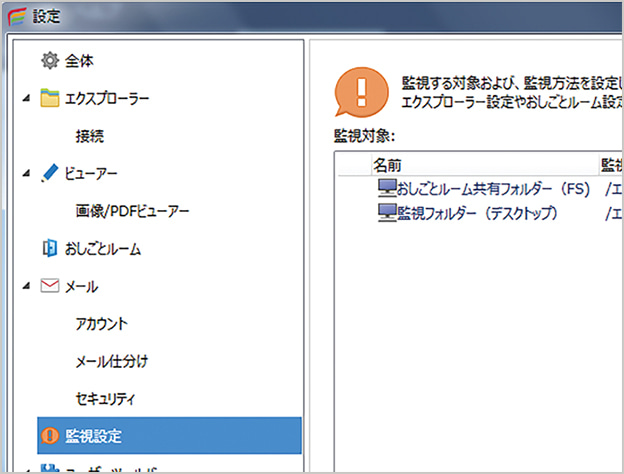Click the envelope icon for メール
Viewport: 624px width, 474px height.
point(50,286)
